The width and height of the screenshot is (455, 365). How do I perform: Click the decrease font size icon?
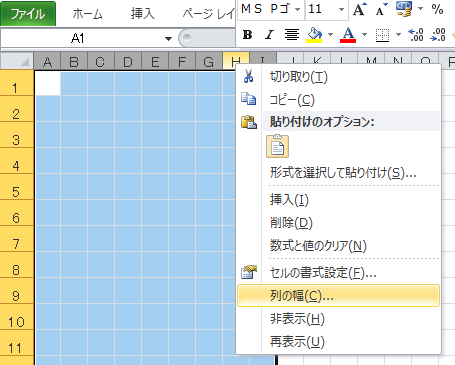381,9
